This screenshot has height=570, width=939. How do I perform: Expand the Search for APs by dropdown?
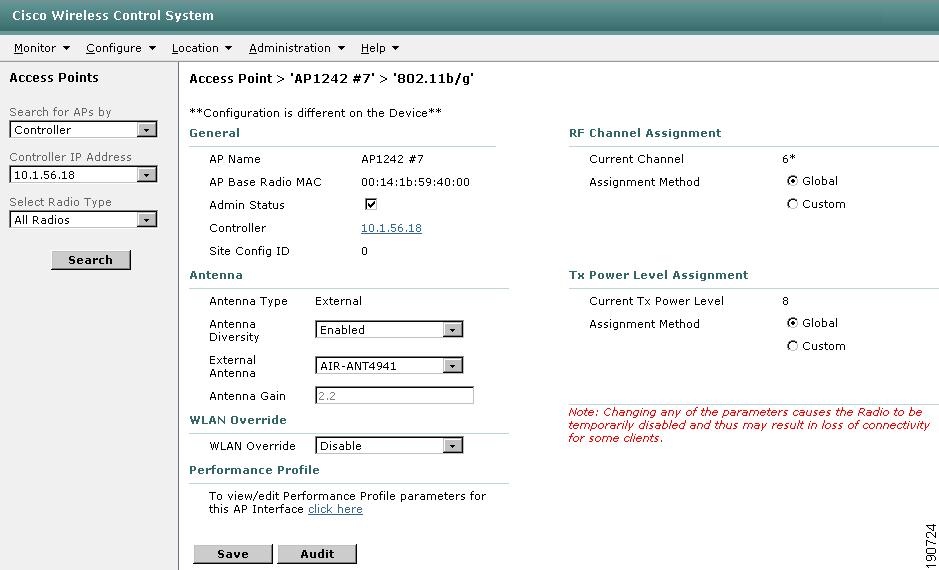pyautogui.click(x=83, y=129)
